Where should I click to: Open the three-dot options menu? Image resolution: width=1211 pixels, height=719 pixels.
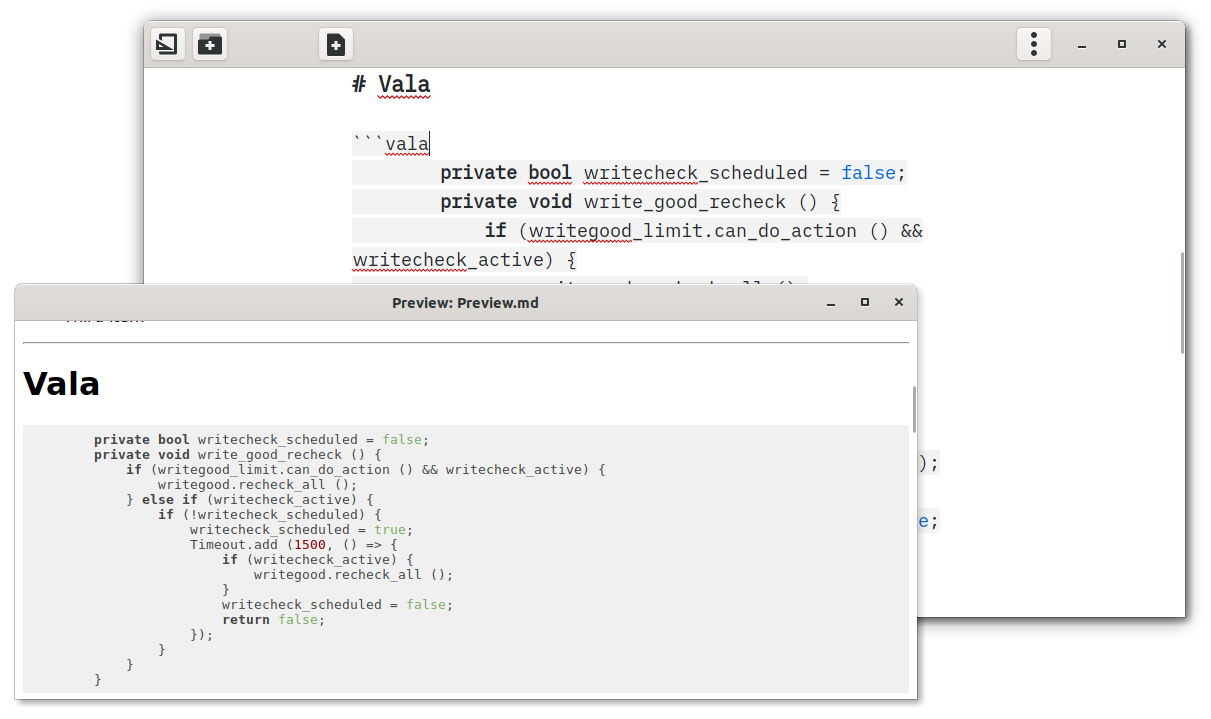pyautogui.click(x=1034, y=44)
